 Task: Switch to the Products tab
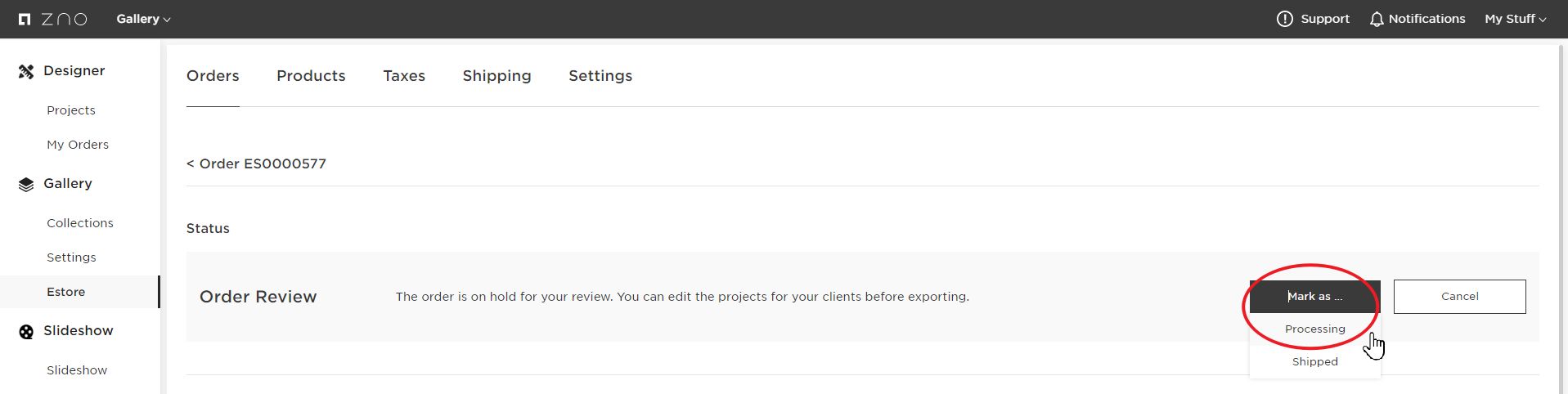pos(311,76)
